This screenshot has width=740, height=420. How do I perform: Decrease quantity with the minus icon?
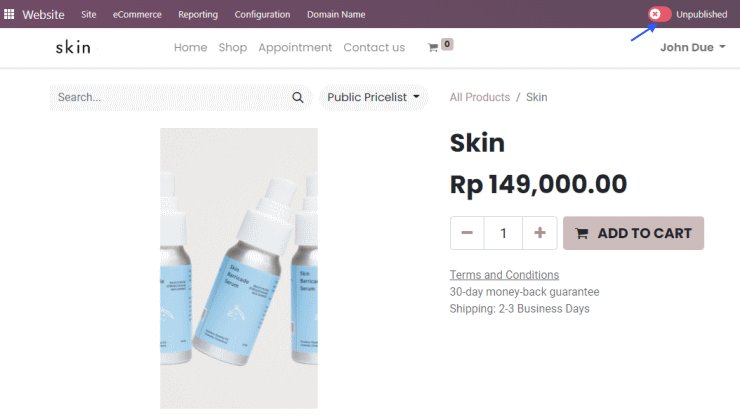467,233
